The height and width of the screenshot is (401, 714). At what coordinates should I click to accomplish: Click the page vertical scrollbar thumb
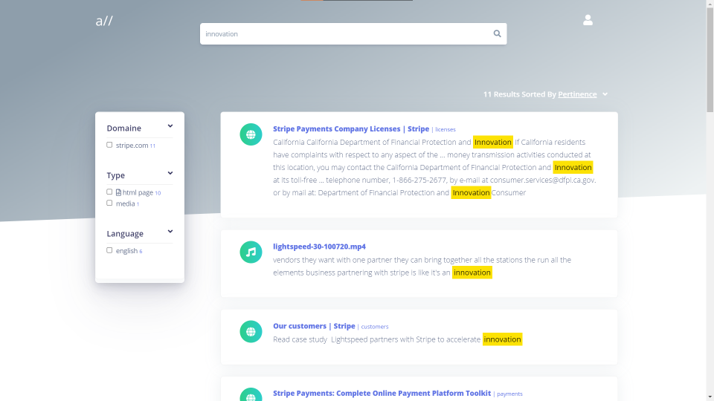pos(710,59)
